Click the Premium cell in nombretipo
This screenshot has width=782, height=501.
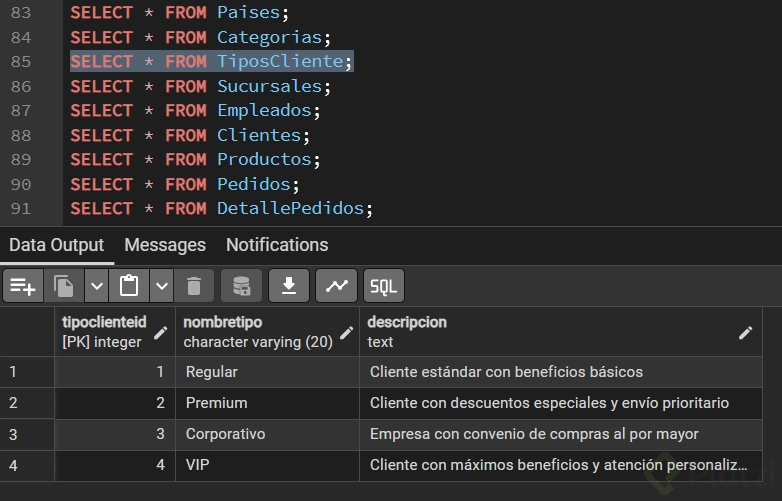(x=217, y=403)
